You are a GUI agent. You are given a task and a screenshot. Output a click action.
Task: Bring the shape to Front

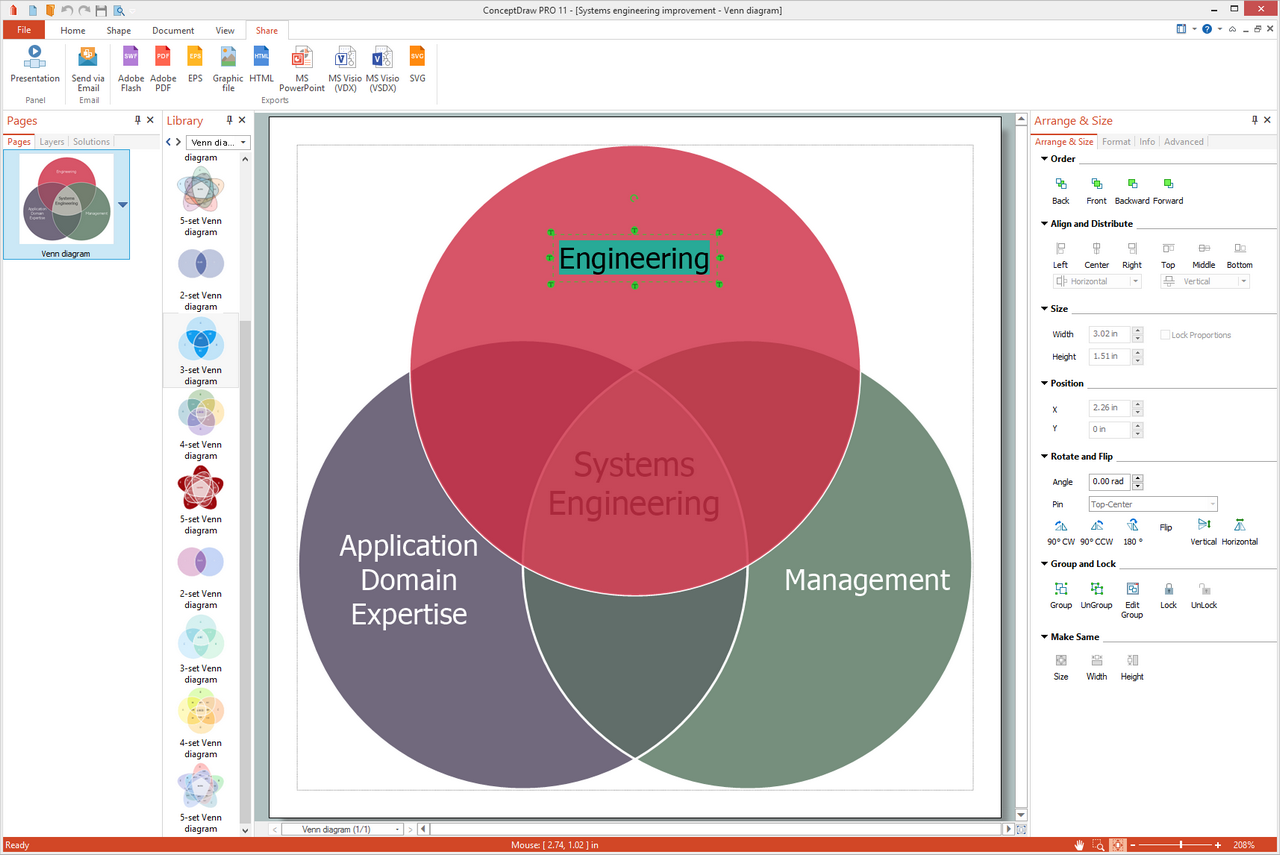1096,190
